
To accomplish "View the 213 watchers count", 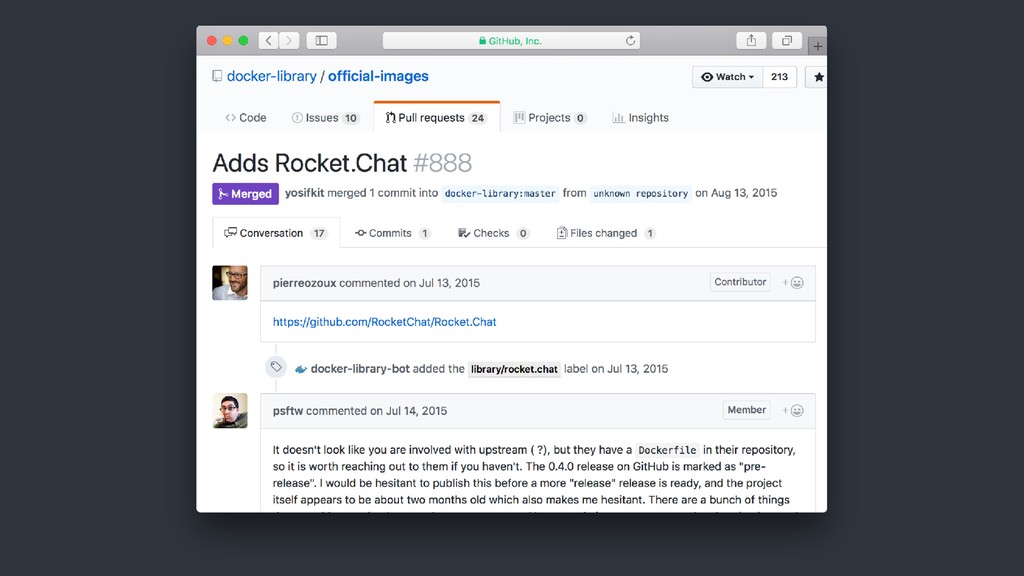I will (x=779, y=77).
